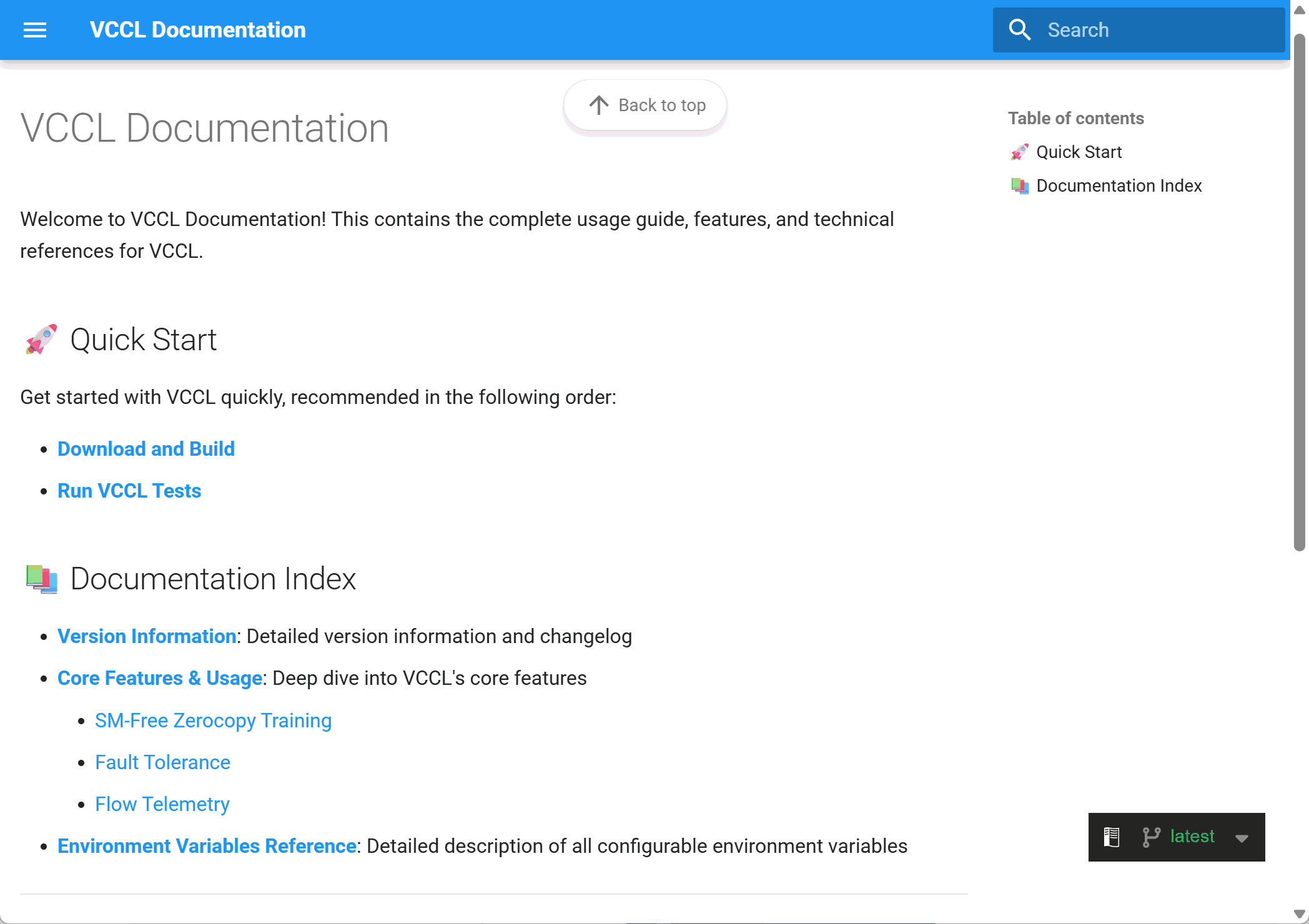Open the Download and Build link
Screen dimensions: 1309x924
coord(146,449)
